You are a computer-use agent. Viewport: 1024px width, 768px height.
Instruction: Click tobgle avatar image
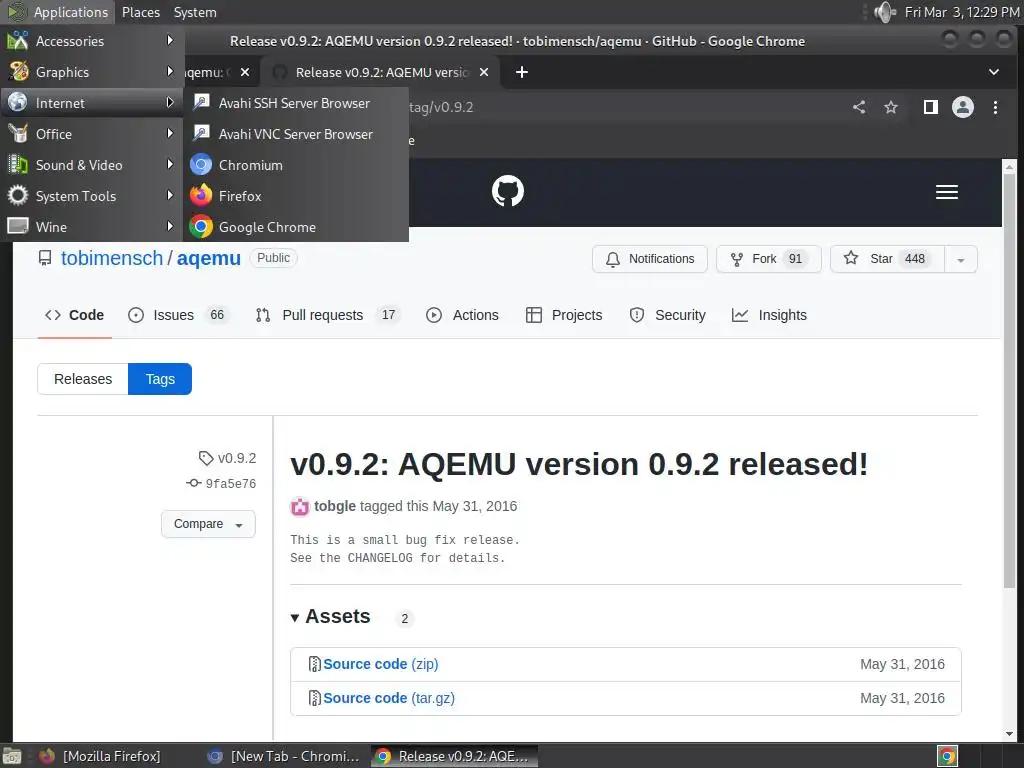[300, 506]
